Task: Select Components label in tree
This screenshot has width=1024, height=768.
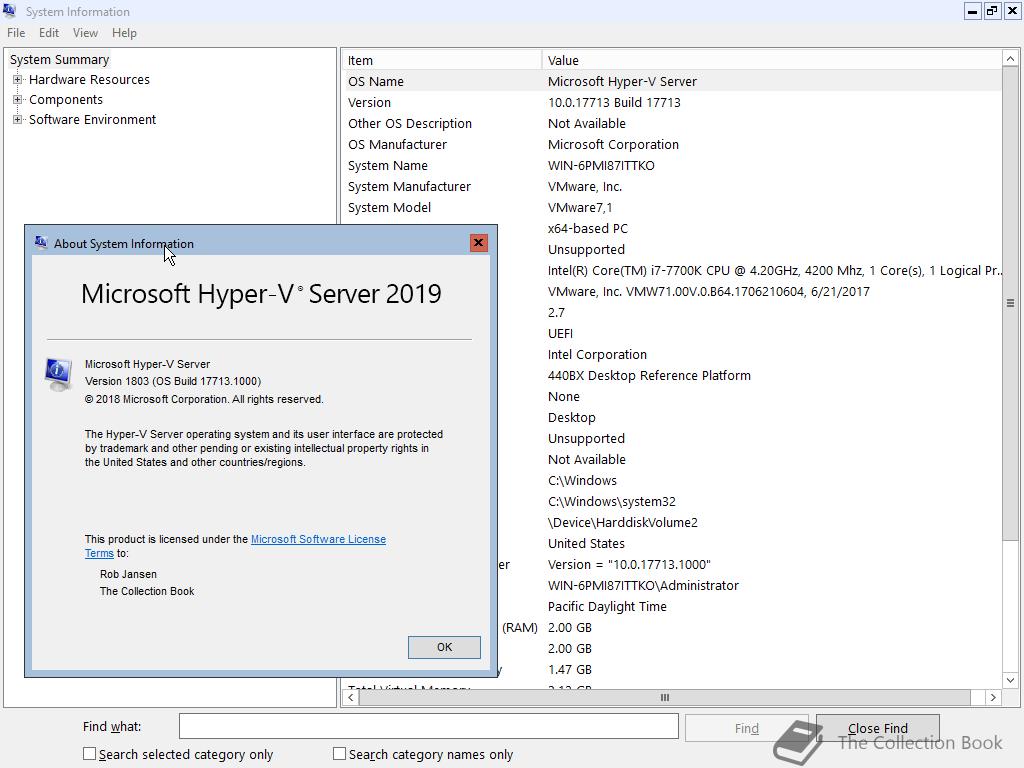Action: click(66, 100)
